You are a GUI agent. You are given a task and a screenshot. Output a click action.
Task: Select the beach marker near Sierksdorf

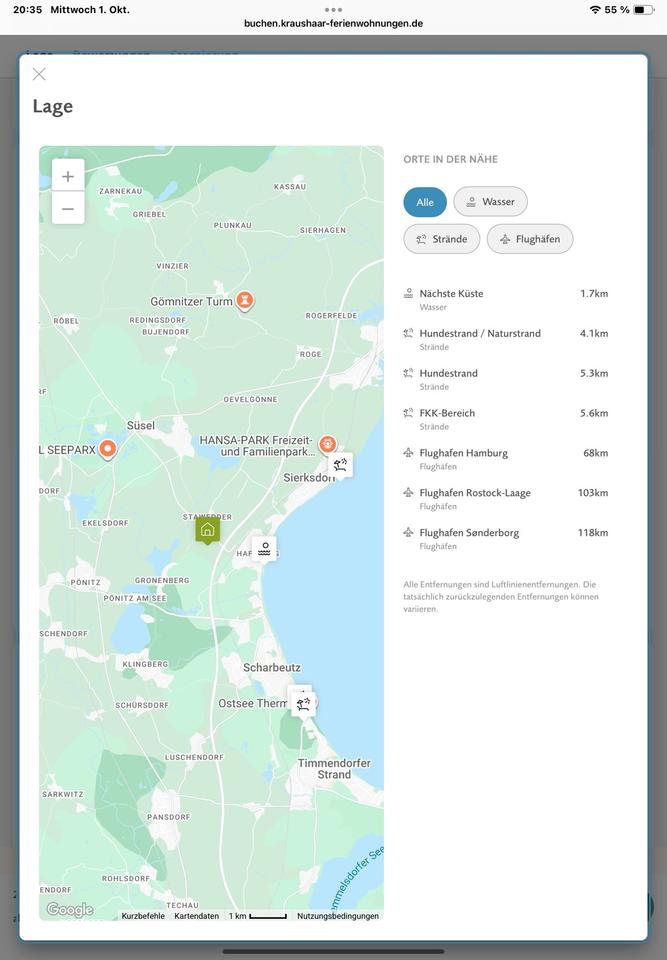341,464
